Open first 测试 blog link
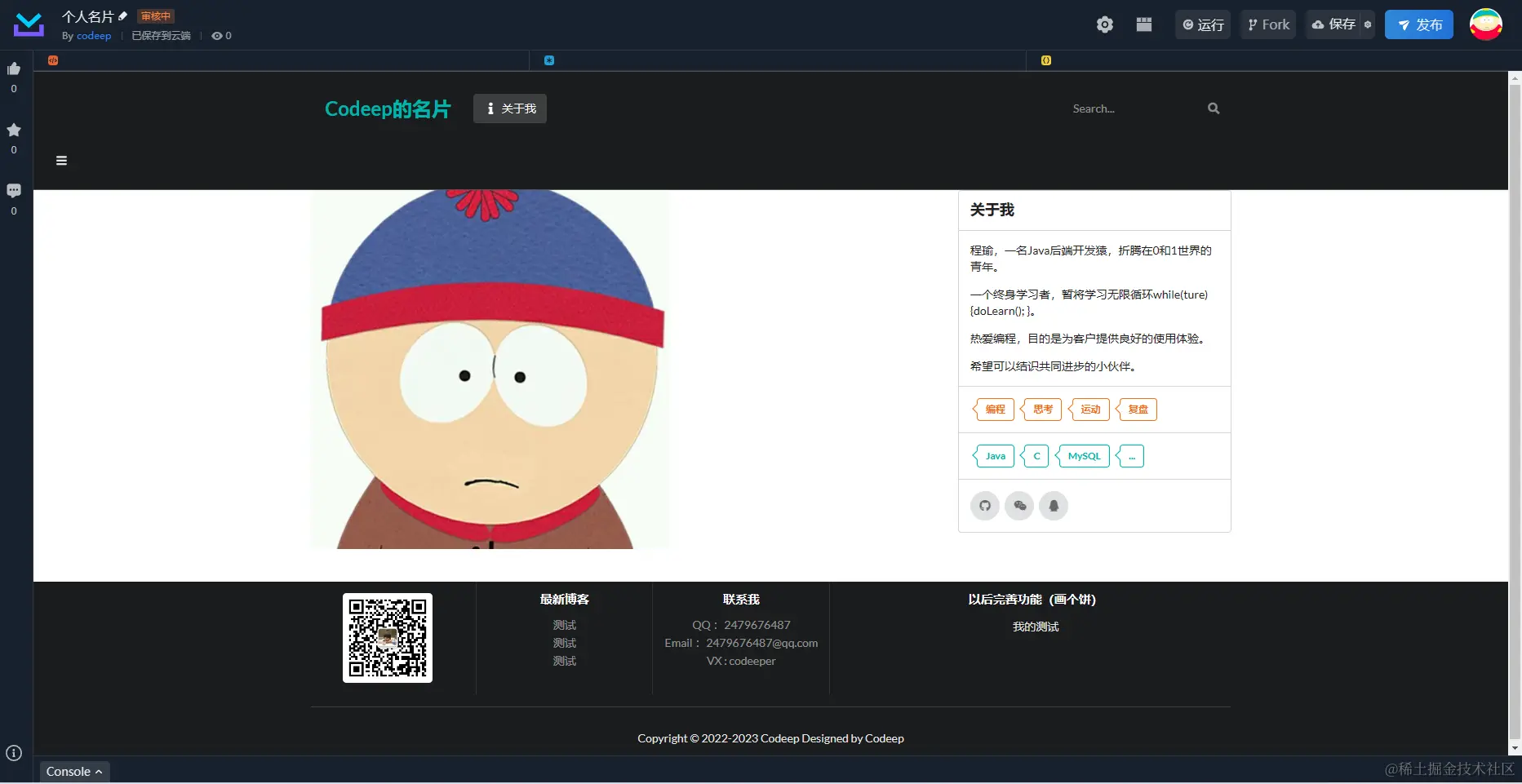Image resolution: width=1522 pixels, height=784 pixels. pyautogui.click(x=565, y=625)
